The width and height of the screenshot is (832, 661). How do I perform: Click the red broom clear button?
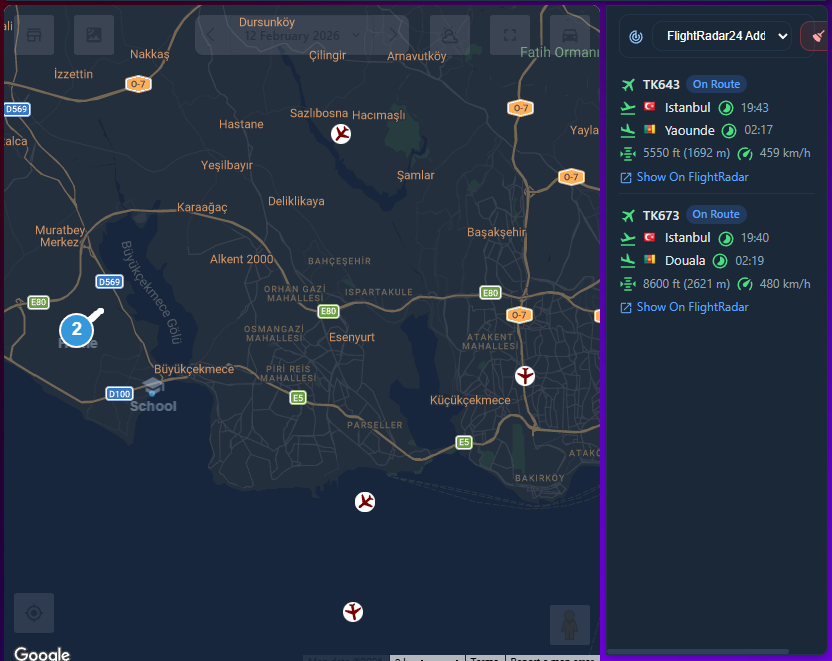817,36
